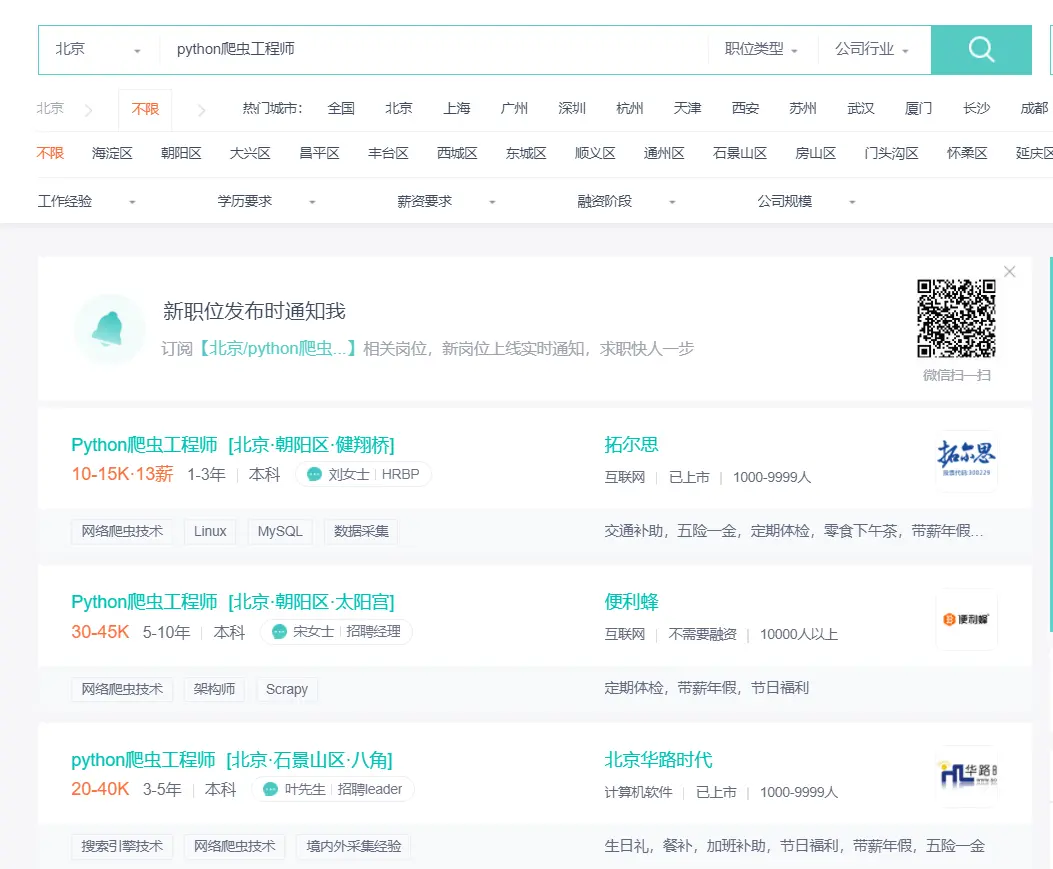Open the 北京 city dropdown in search bar
The image size is (1053, 869).
coord(99,50)
